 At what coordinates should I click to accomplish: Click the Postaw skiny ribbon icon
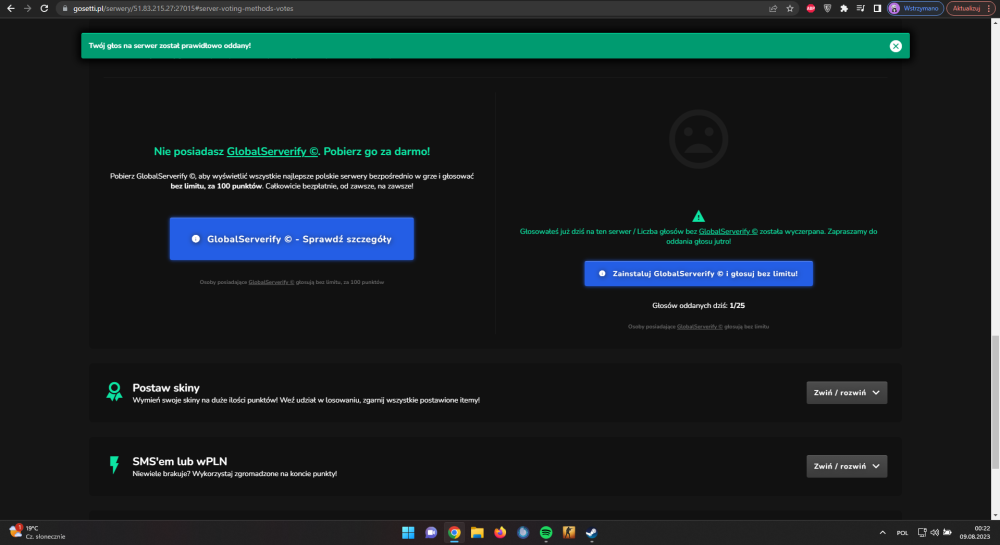pos(114,391)
